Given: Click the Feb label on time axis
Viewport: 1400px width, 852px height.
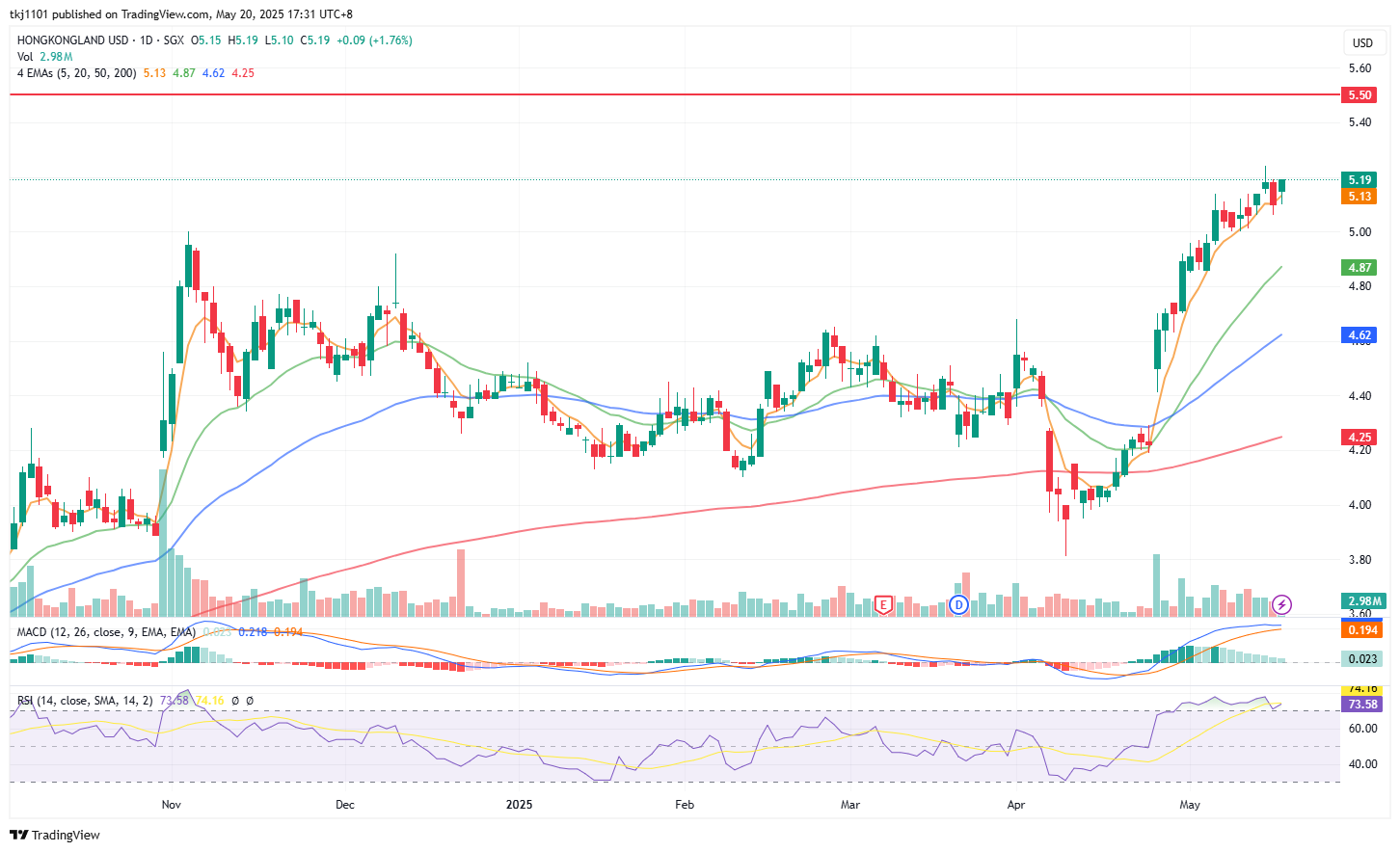Looking at the screenshot, I should (685, 805).
